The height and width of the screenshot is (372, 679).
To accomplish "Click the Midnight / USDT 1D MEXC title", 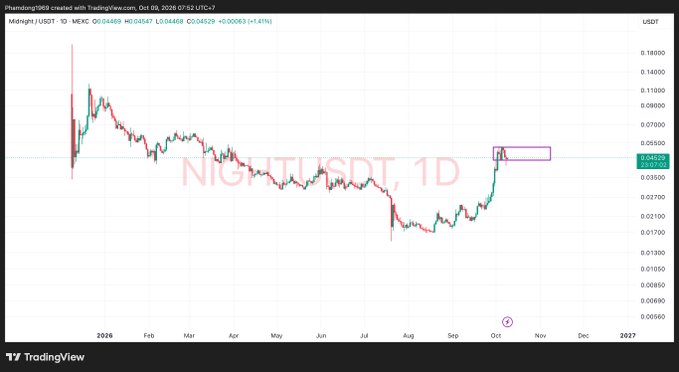I will coord(48,21).
